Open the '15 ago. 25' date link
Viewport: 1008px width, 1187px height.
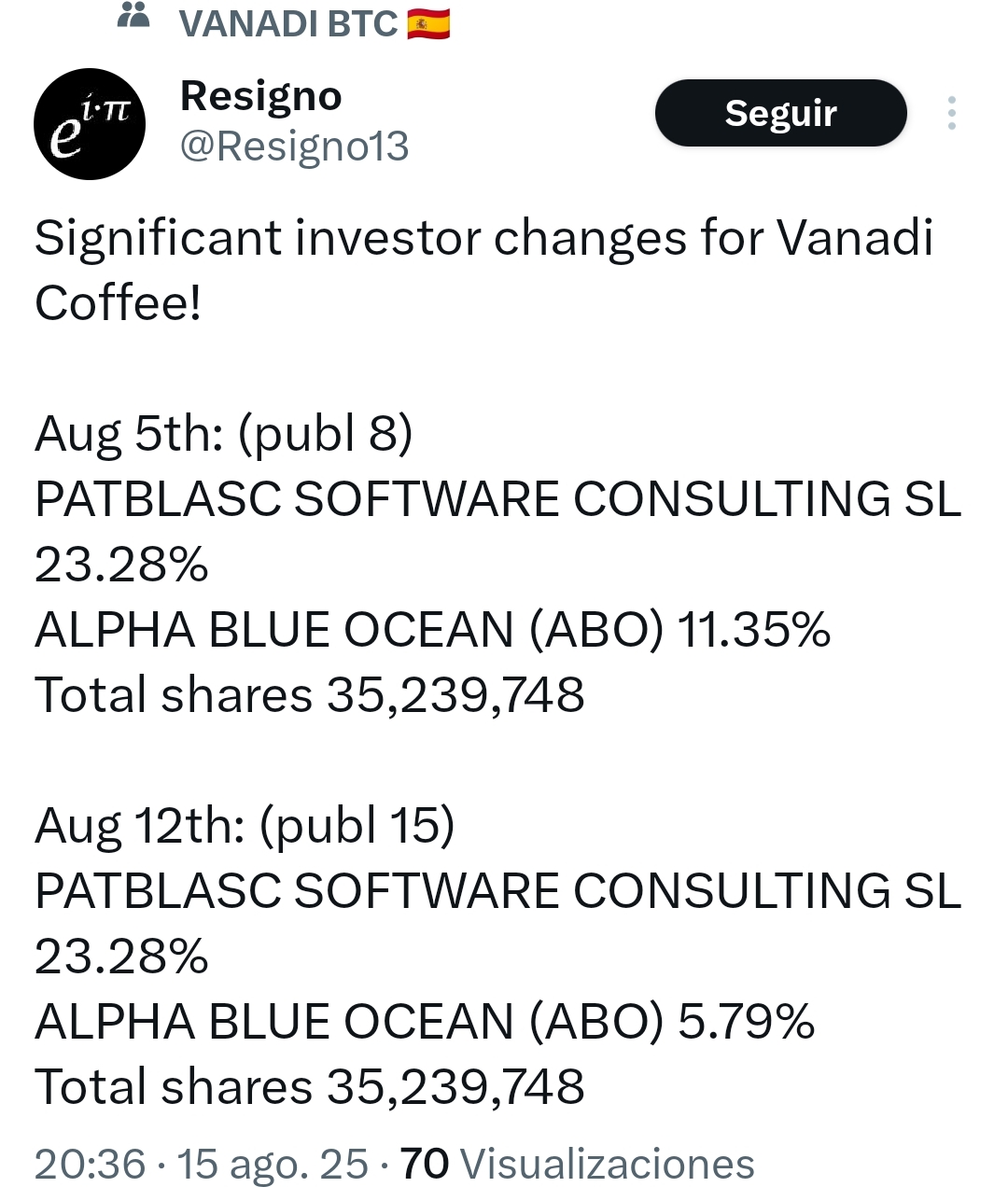point(273,1164)
